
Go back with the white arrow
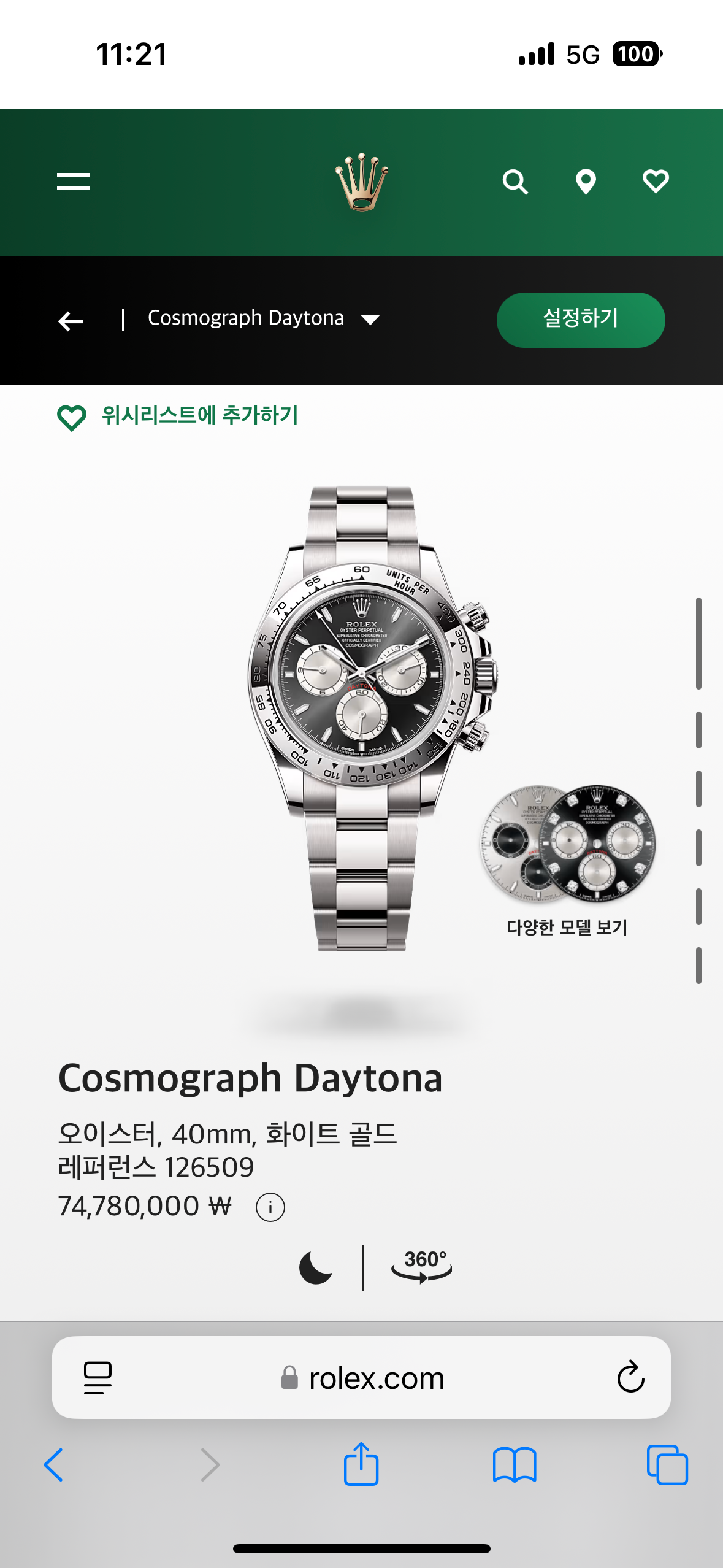(71, 321)
